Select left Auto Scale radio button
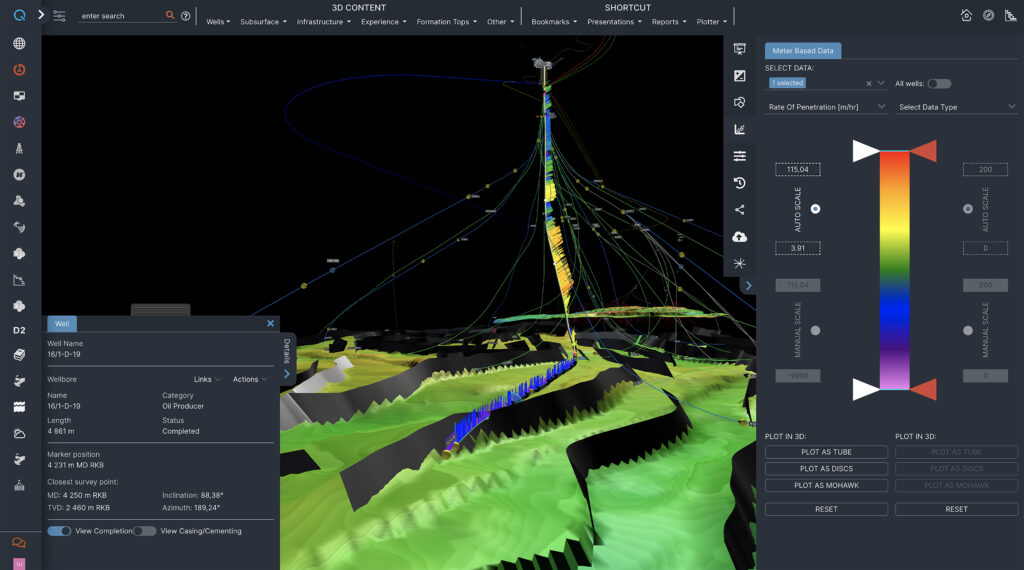This screenshot has width=1024, height=570. click(816, 209)
